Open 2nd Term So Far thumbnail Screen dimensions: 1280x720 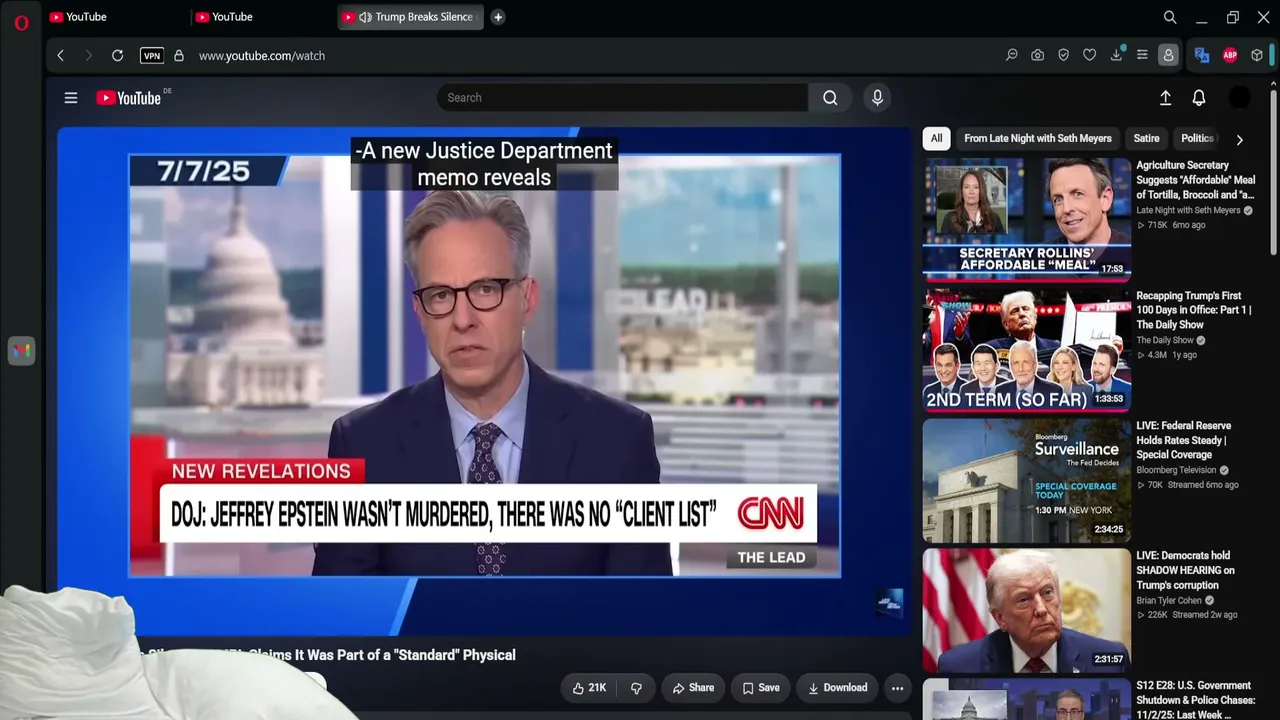click(x=1026, y=349)
